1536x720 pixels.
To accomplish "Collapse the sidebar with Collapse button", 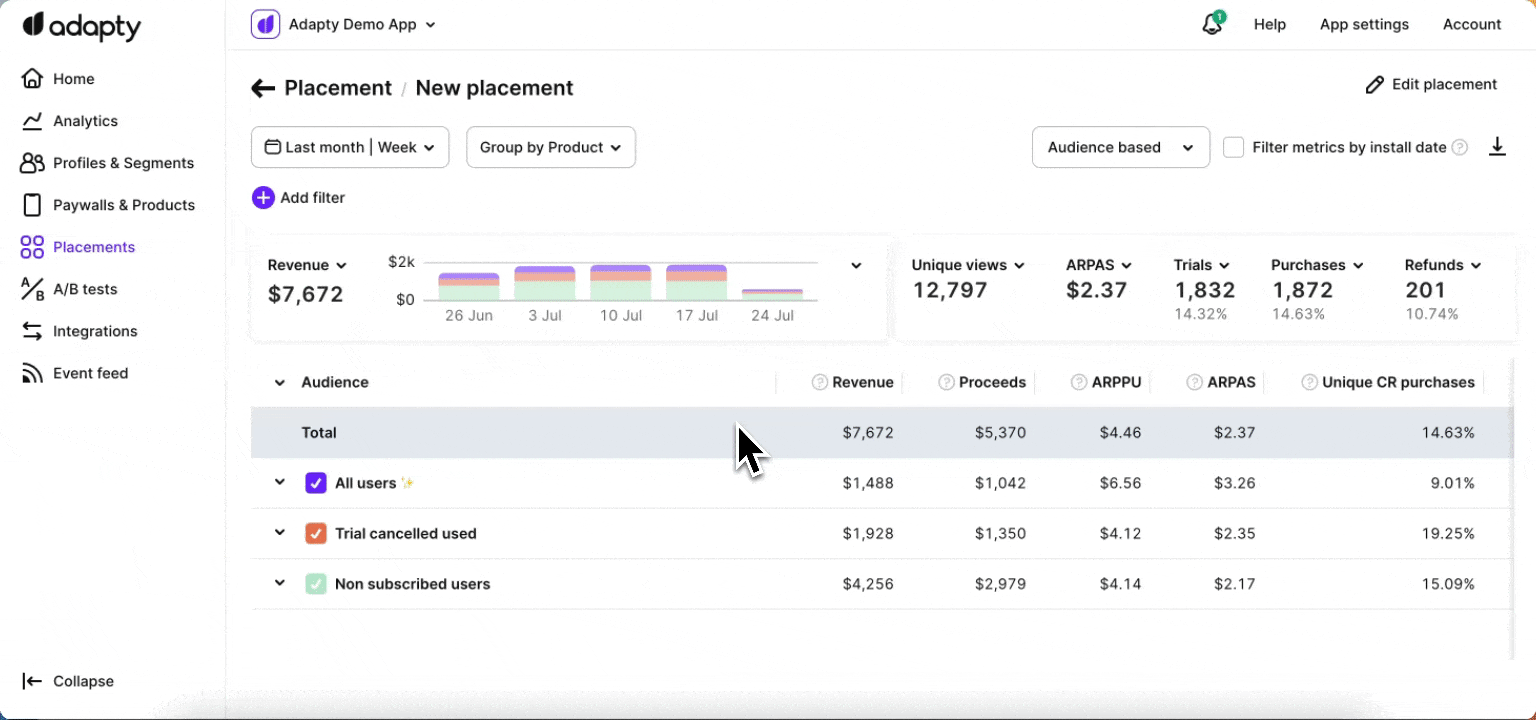I will tap(69, 681).
